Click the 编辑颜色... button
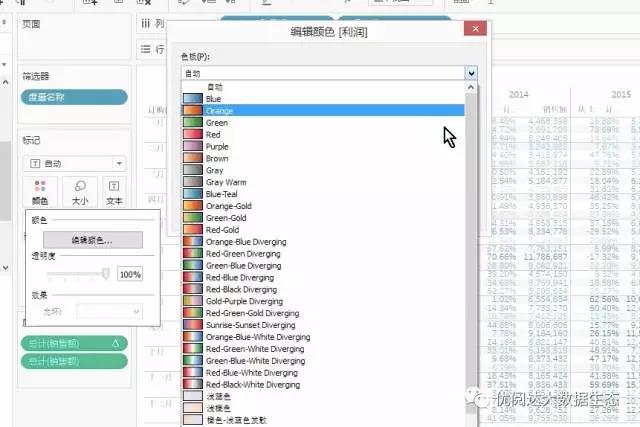 pos(93,240)
